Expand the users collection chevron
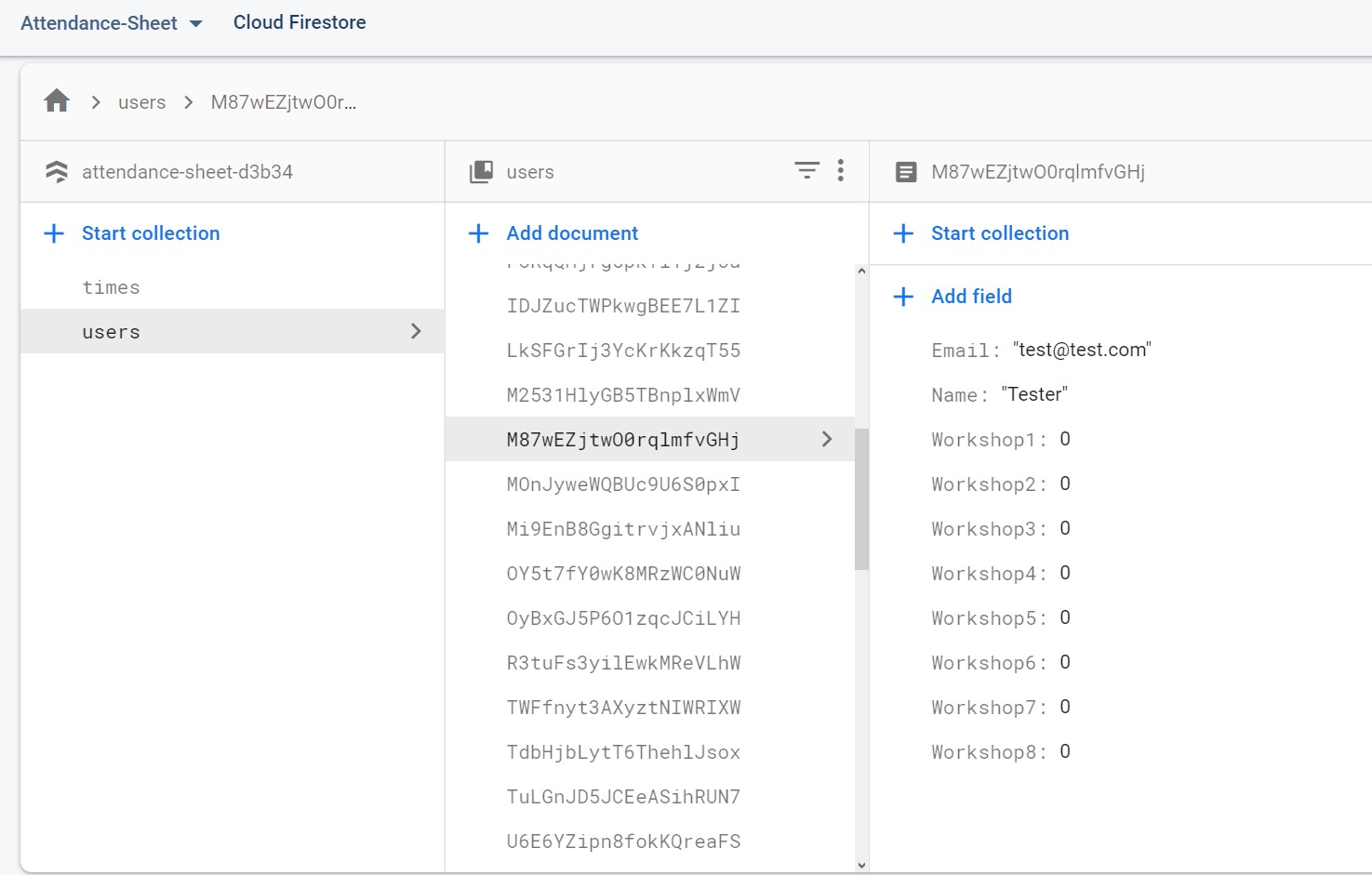 (416, 331)
